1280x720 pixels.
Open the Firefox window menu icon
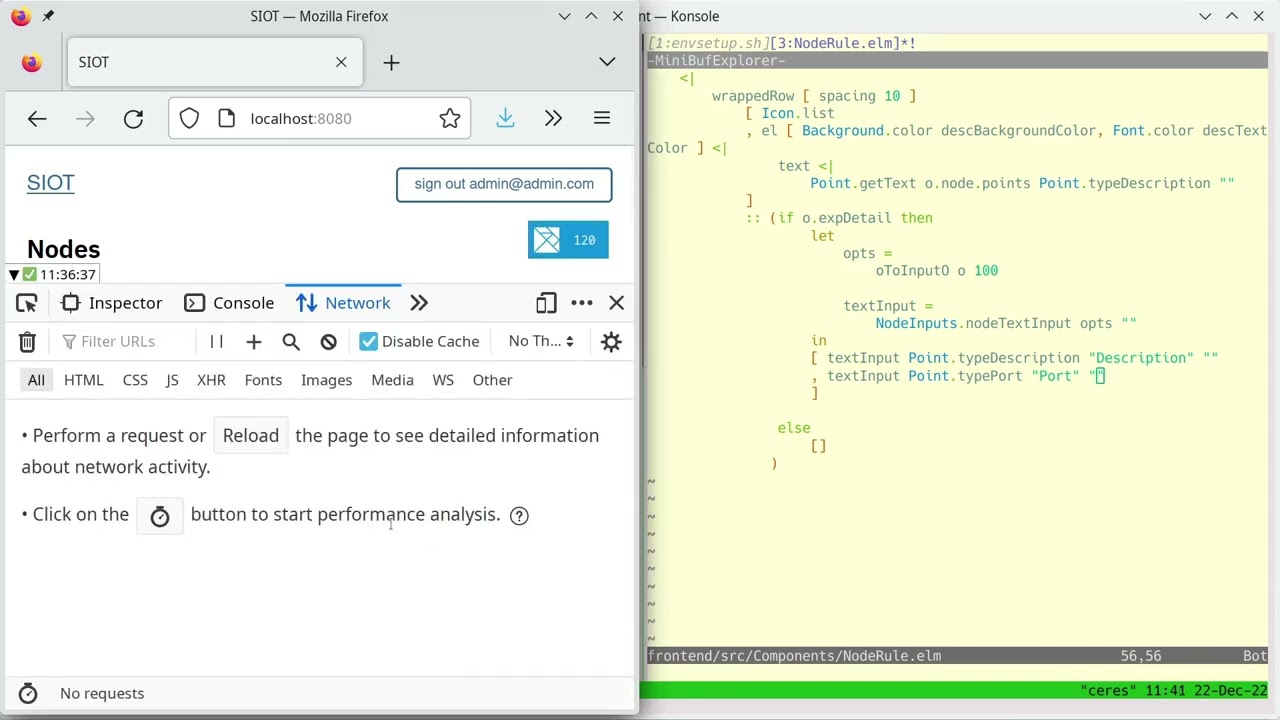(x=20, y=16)
